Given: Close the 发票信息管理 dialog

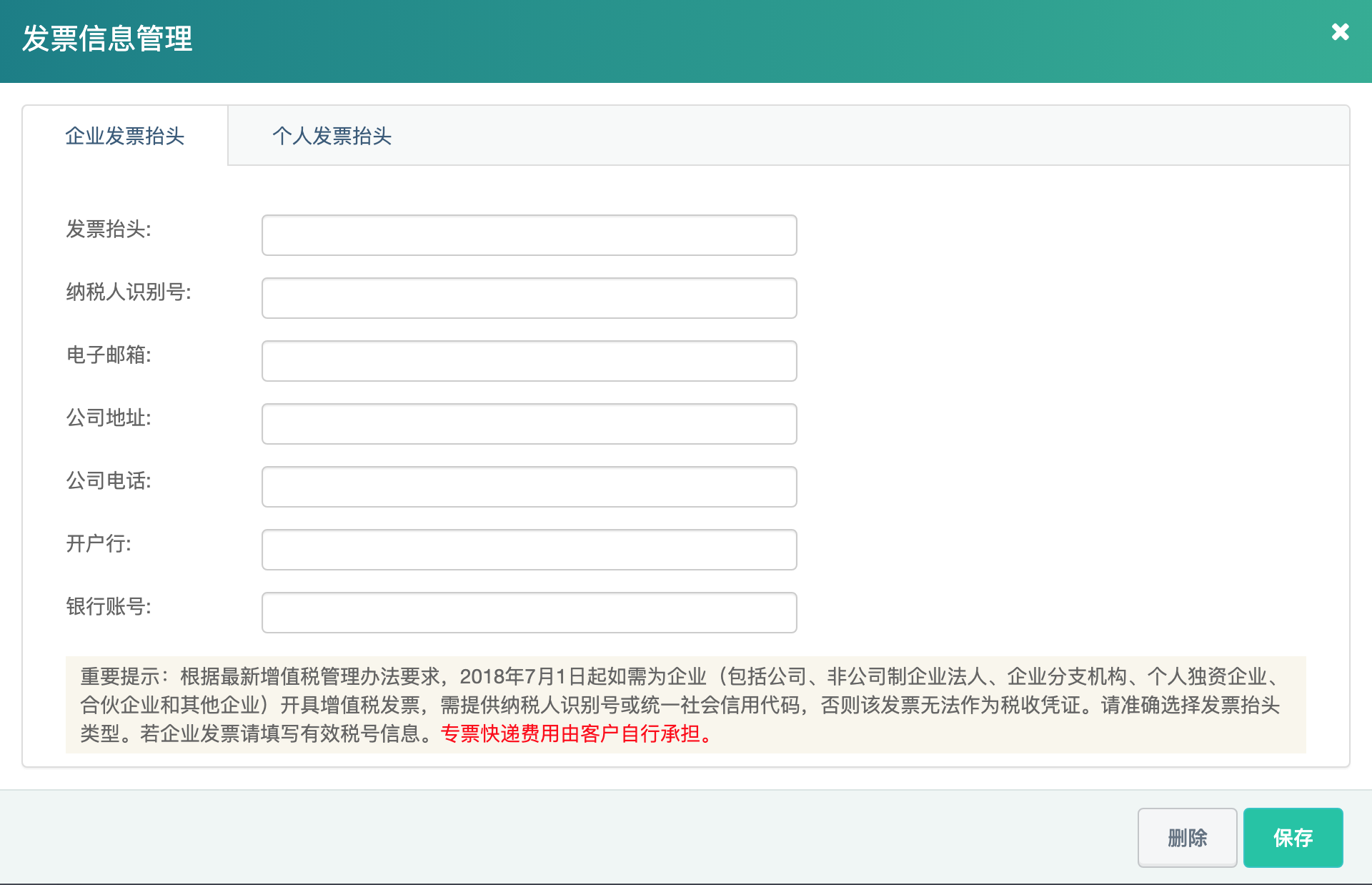Looking at the screenshot, I should pyautogui.click(x=1341, y=33).
